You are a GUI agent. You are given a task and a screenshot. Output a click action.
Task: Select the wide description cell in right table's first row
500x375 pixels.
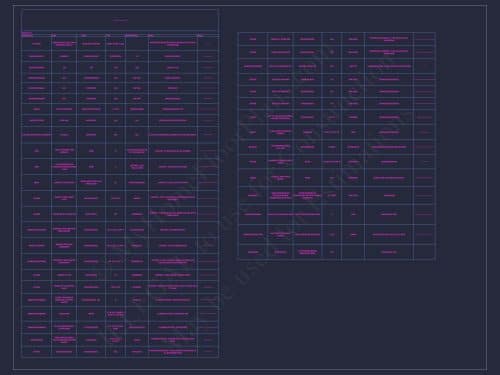pyautogui.click(x=389, y=39)
